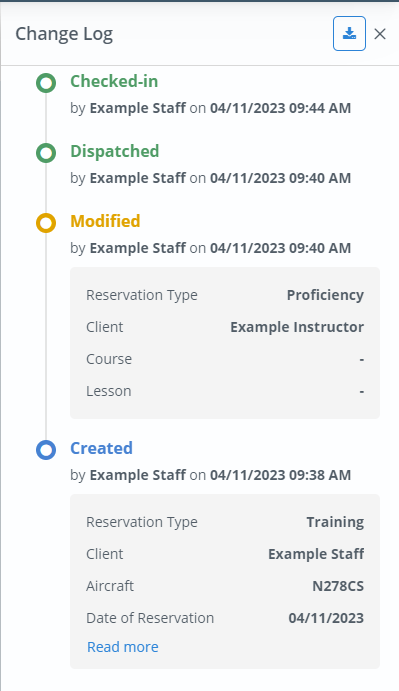Click Date of Reservation 04/11/2023 value
Screen dimensions: 399x691
point(326,618)
